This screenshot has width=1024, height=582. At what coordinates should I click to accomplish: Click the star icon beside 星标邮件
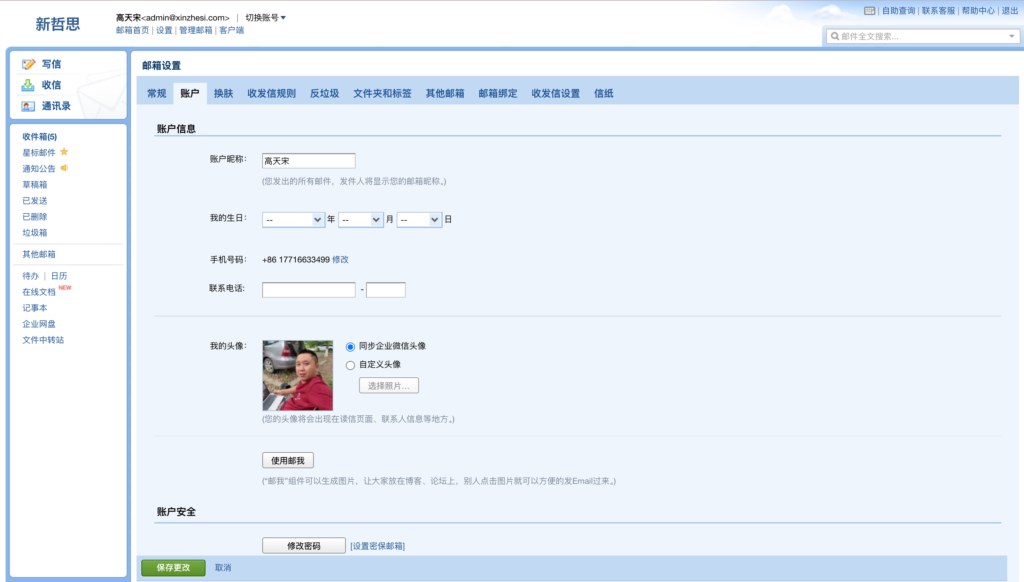click(x=64, y=152)
